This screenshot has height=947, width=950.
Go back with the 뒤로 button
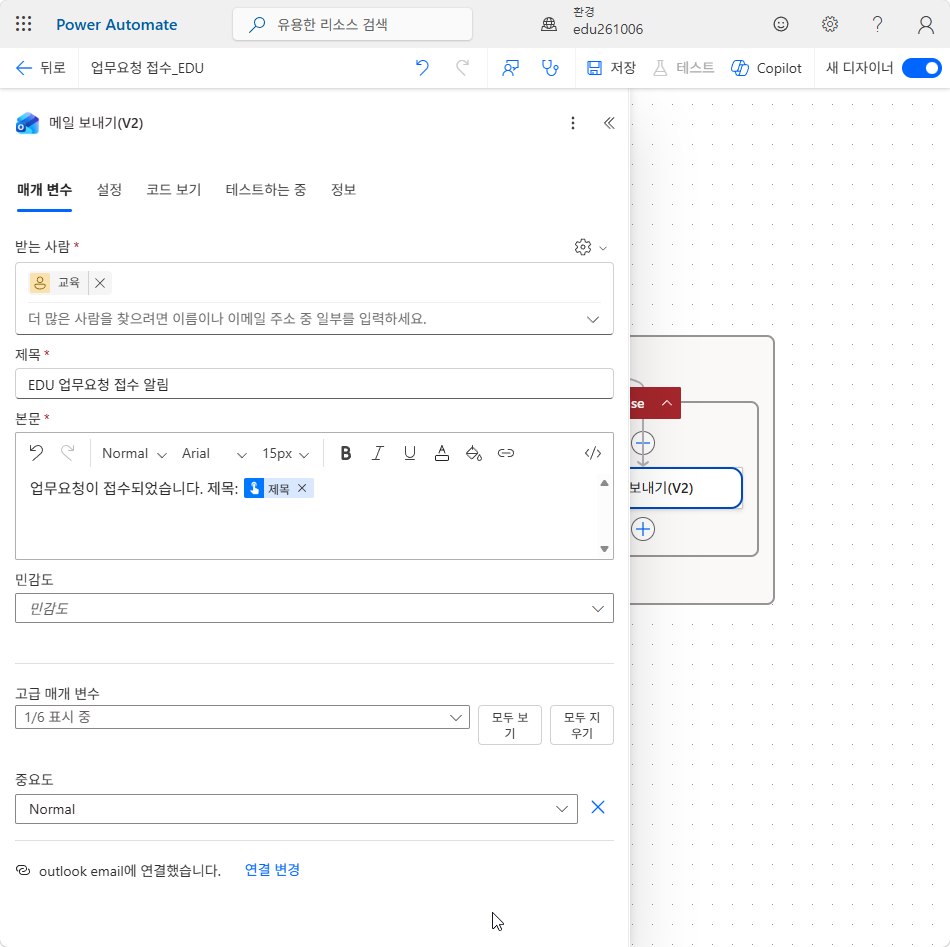point(41,68)
